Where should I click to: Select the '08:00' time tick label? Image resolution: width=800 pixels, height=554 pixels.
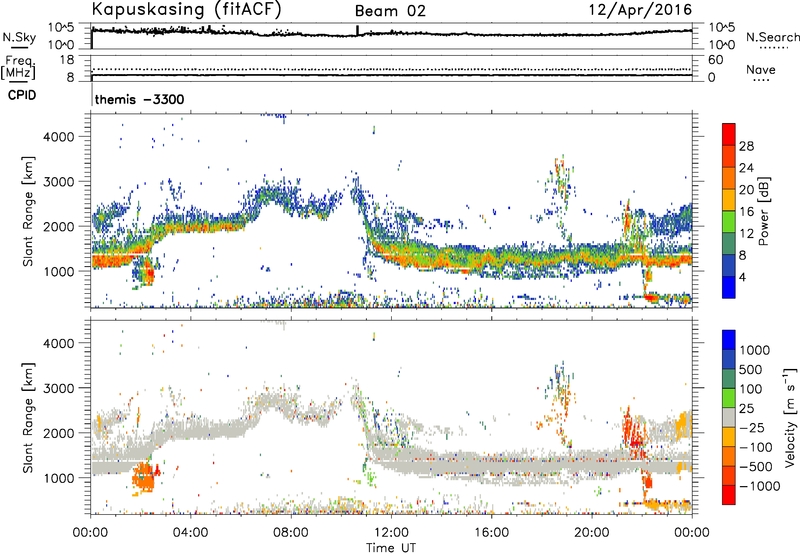291,533
